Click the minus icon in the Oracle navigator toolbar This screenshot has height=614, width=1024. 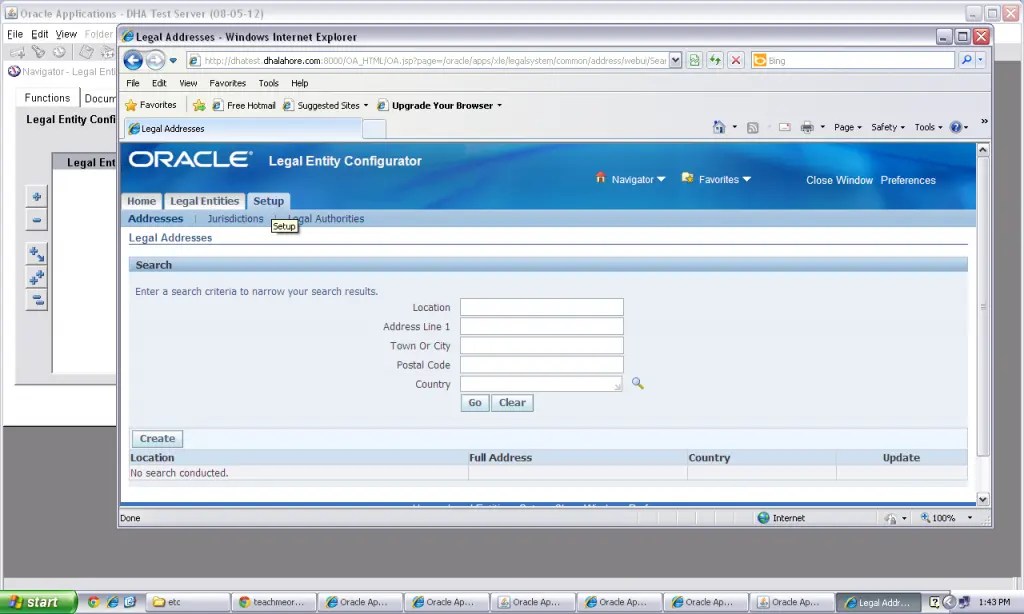click(36, 219)
